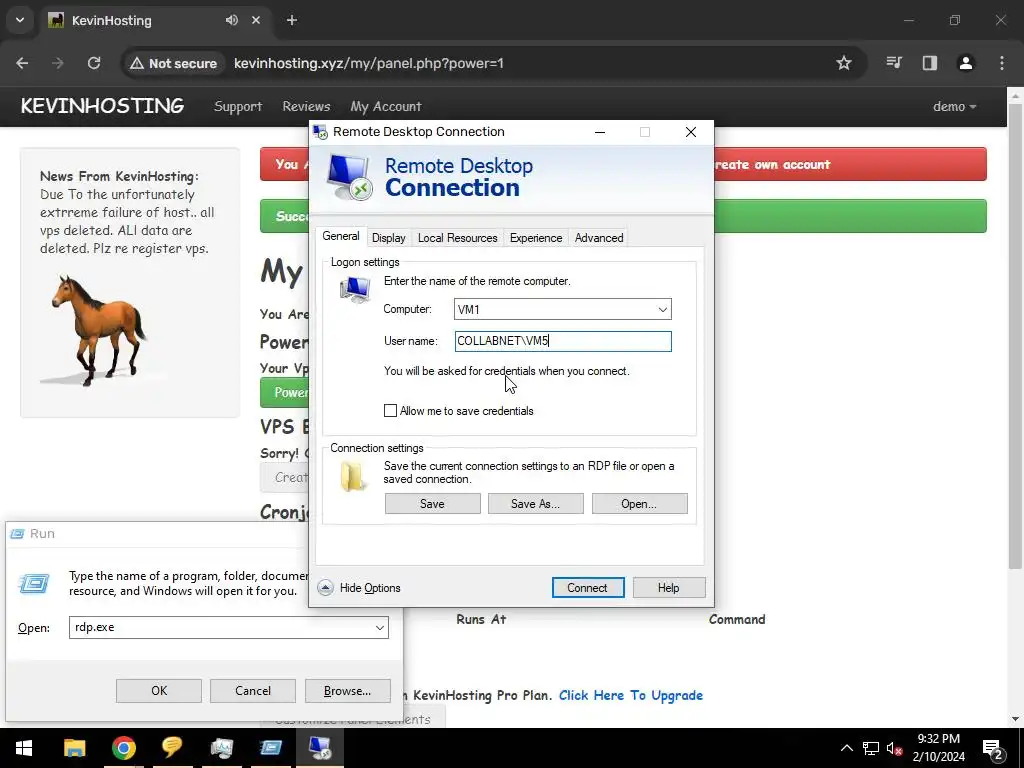Screen dimensions: 1024x768
Task: Click the Save As... button
Action: point(536,504)
